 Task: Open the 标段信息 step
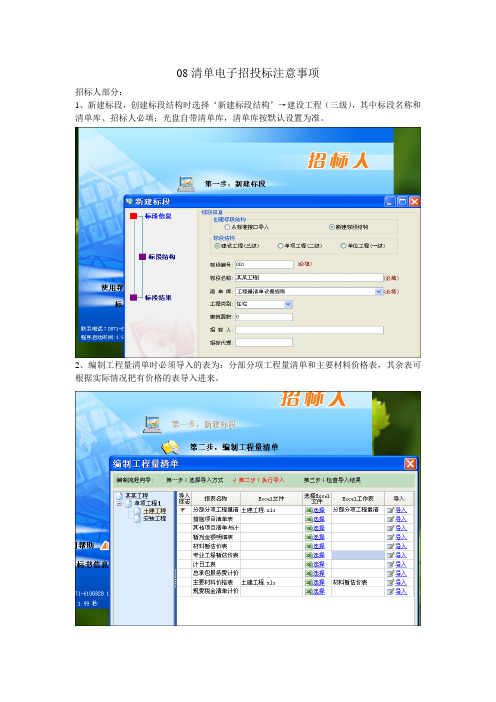pyautogui.click(x=158, y=216)
